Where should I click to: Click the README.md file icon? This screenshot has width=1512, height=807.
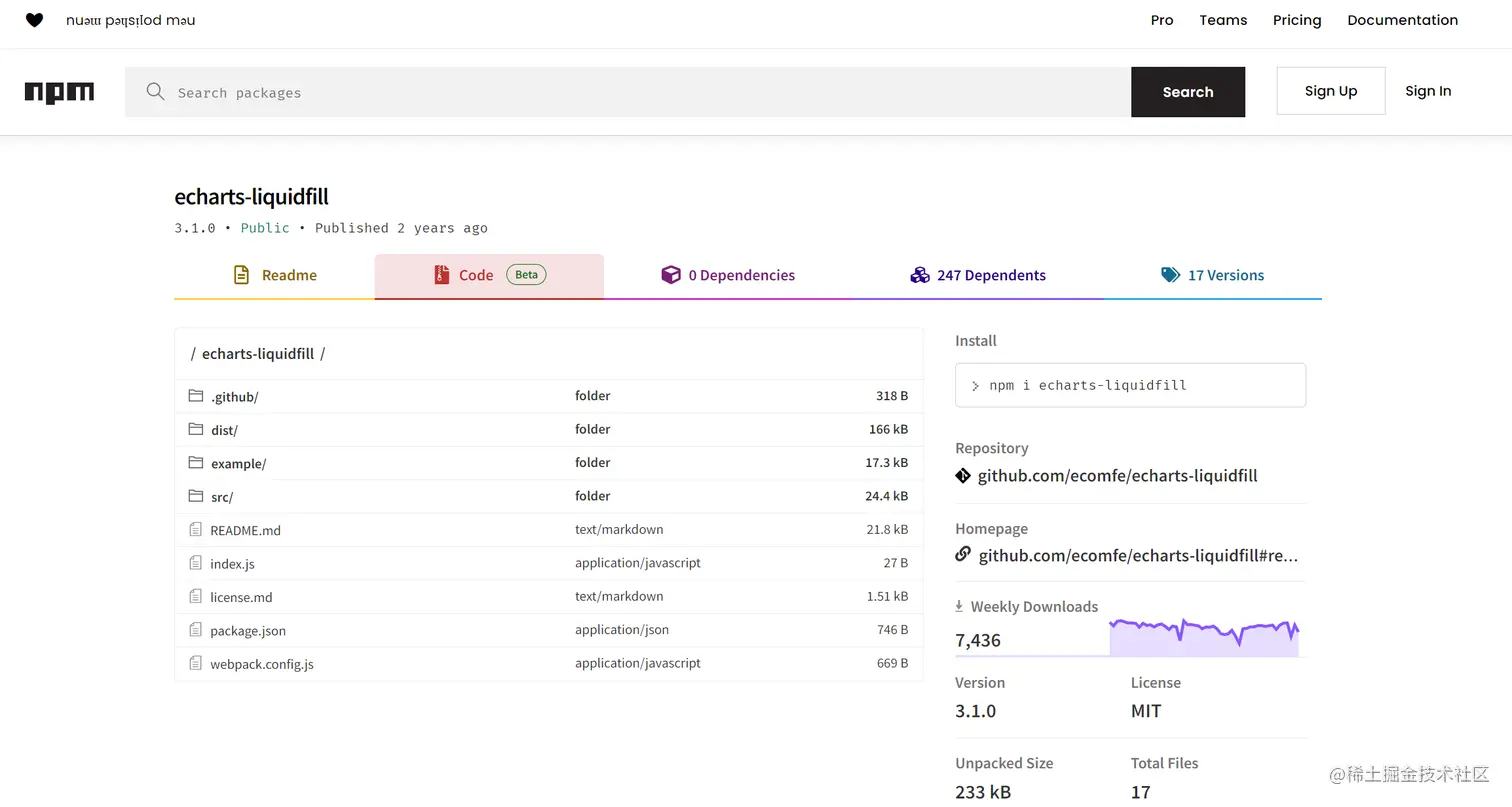(196, 529)
